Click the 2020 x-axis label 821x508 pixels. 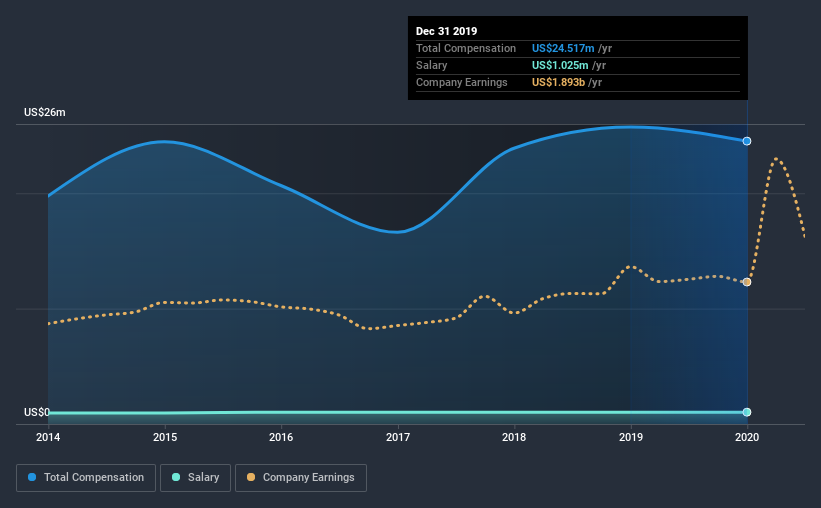point(747,437)
